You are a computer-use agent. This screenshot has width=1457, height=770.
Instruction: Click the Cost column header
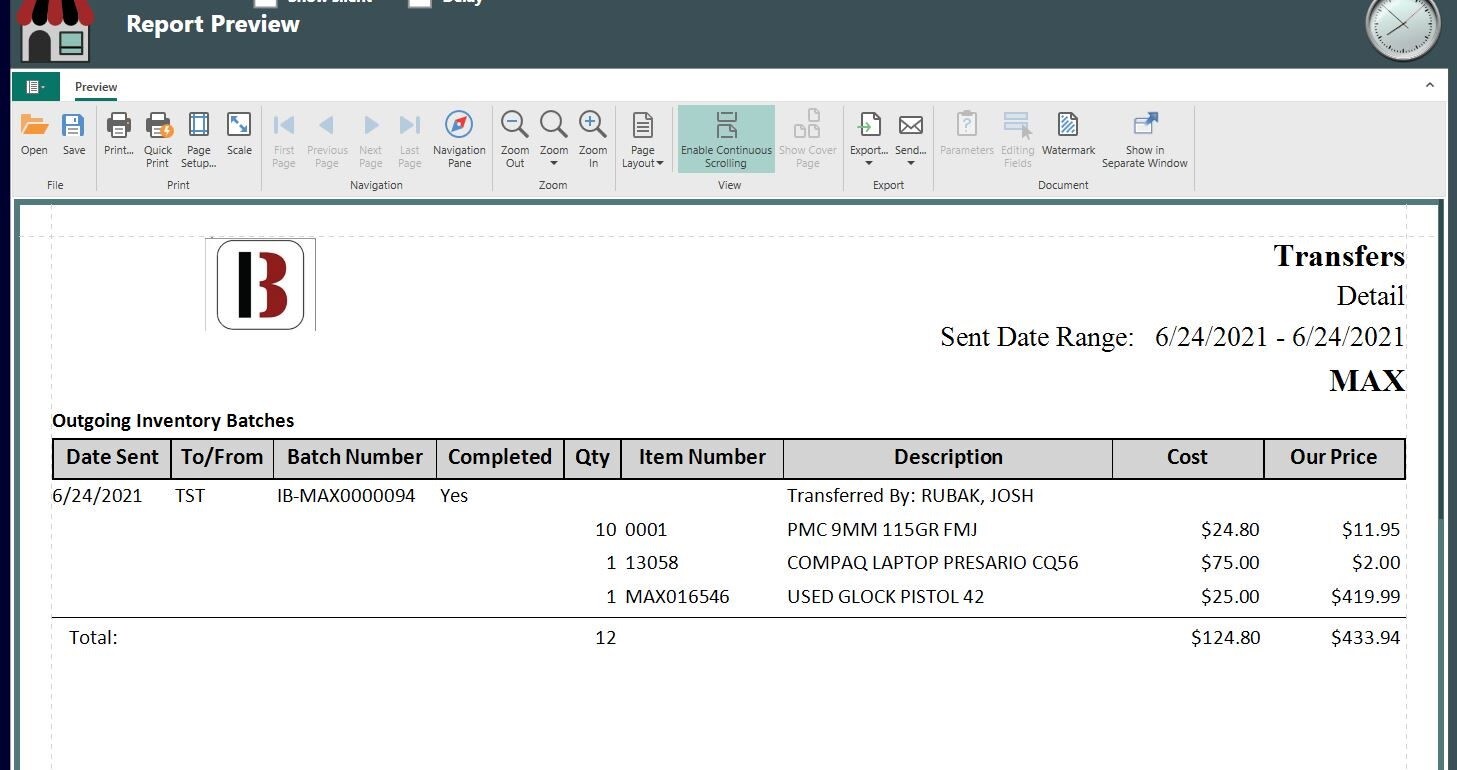(x=1187, y=458)
